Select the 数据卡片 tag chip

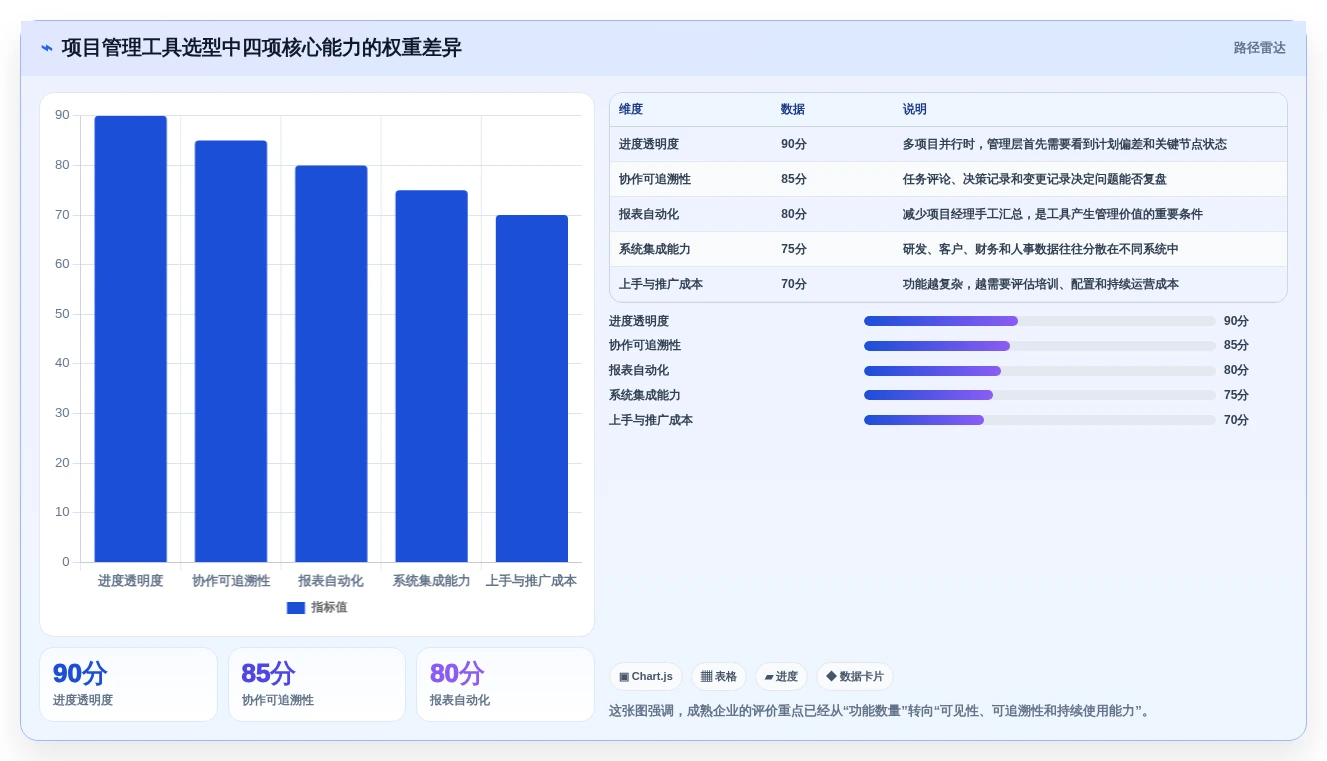855,677
